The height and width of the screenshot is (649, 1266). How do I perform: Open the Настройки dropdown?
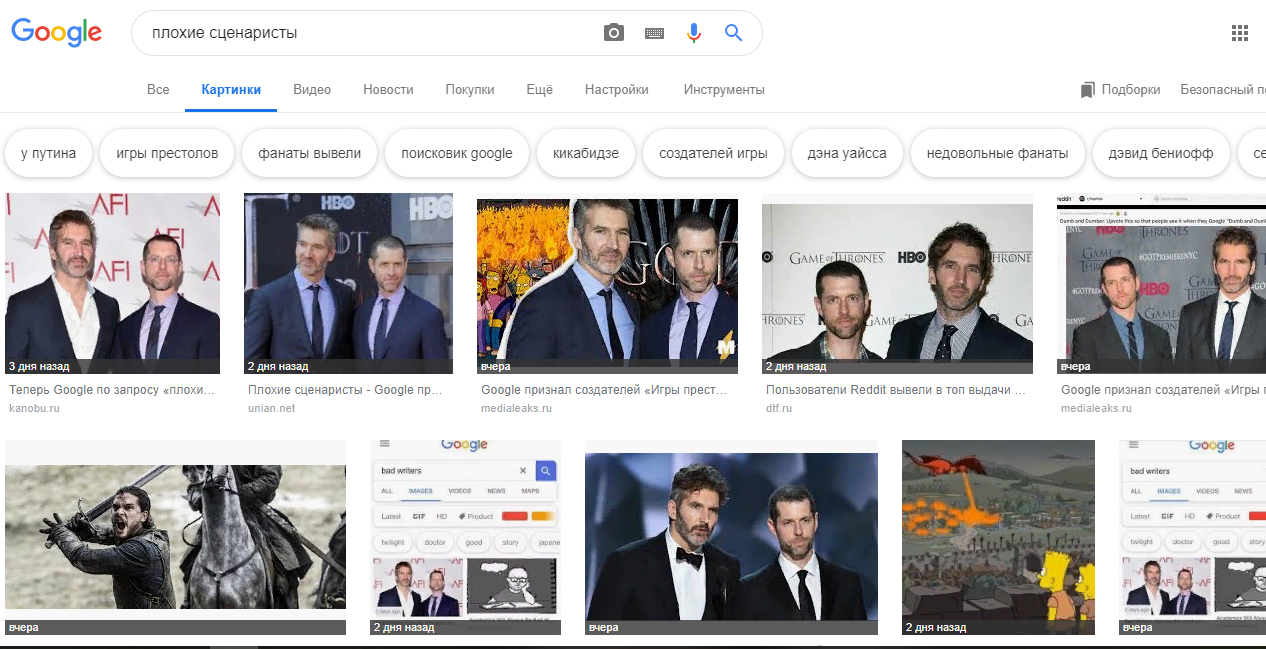(616, 90)
